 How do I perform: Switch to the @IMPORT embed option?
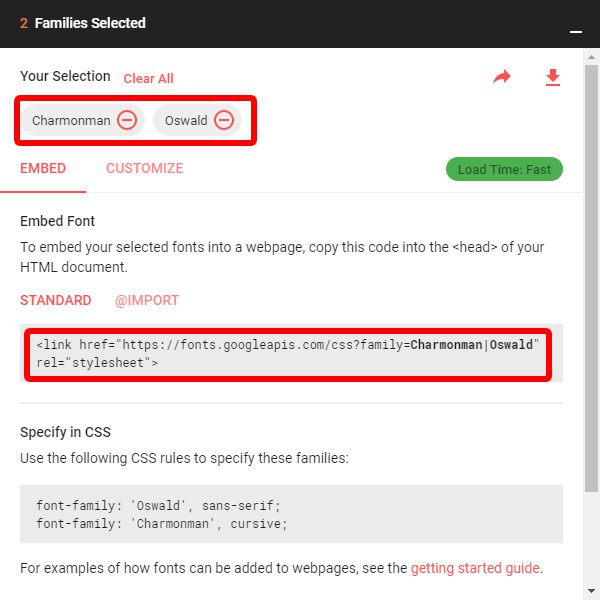coord(147,300)
